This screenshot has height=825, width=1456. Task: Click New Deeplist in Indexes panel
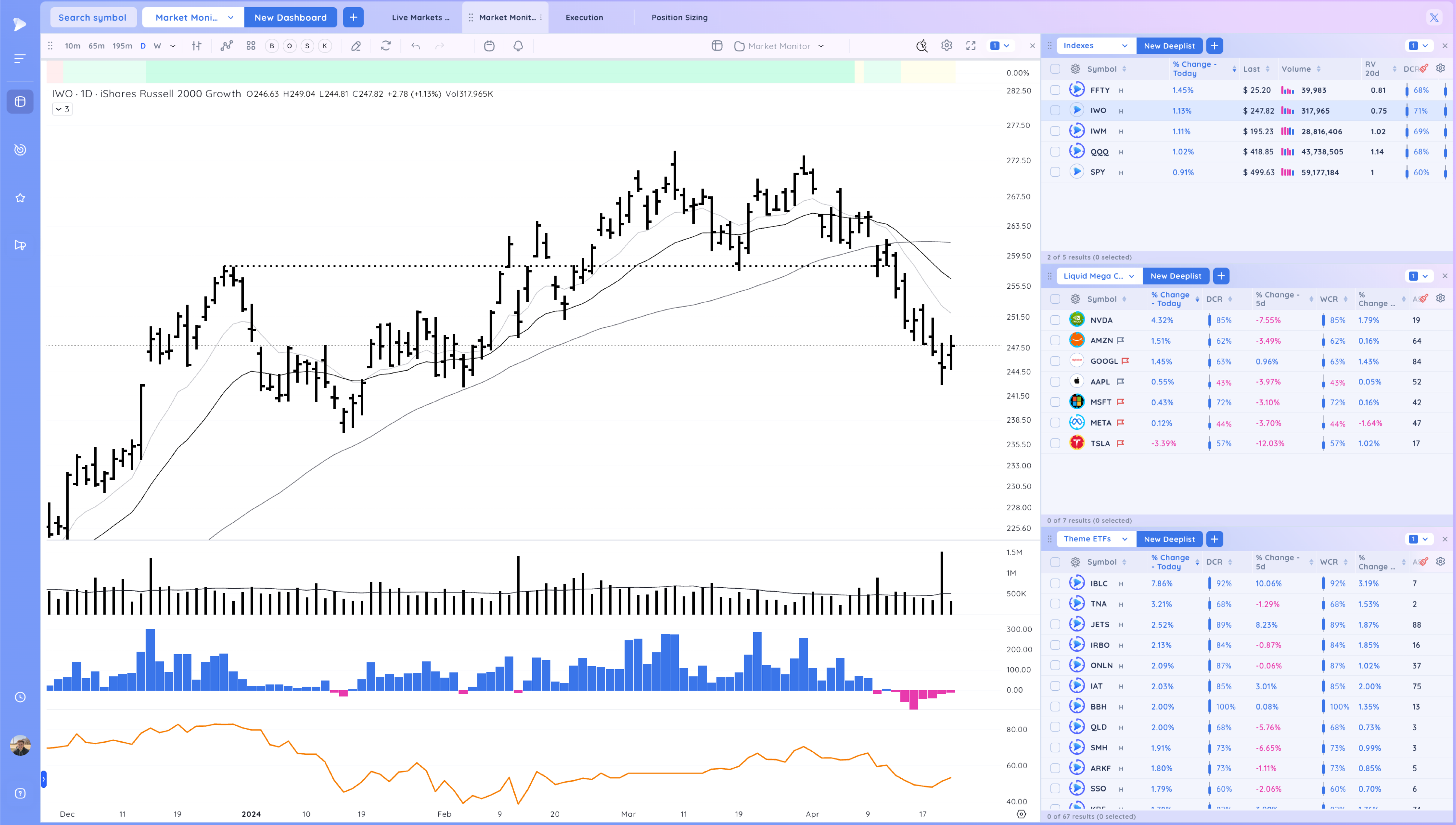1169,46
